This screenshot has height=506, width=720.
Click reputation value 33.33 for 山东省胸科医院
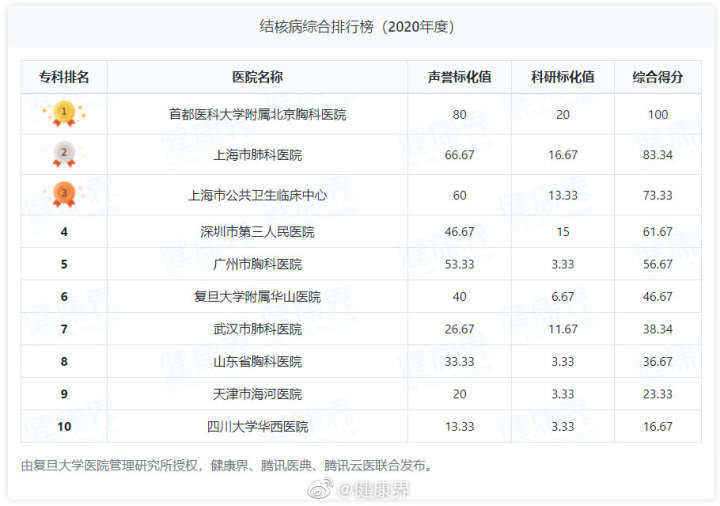[x=459, y=361]
